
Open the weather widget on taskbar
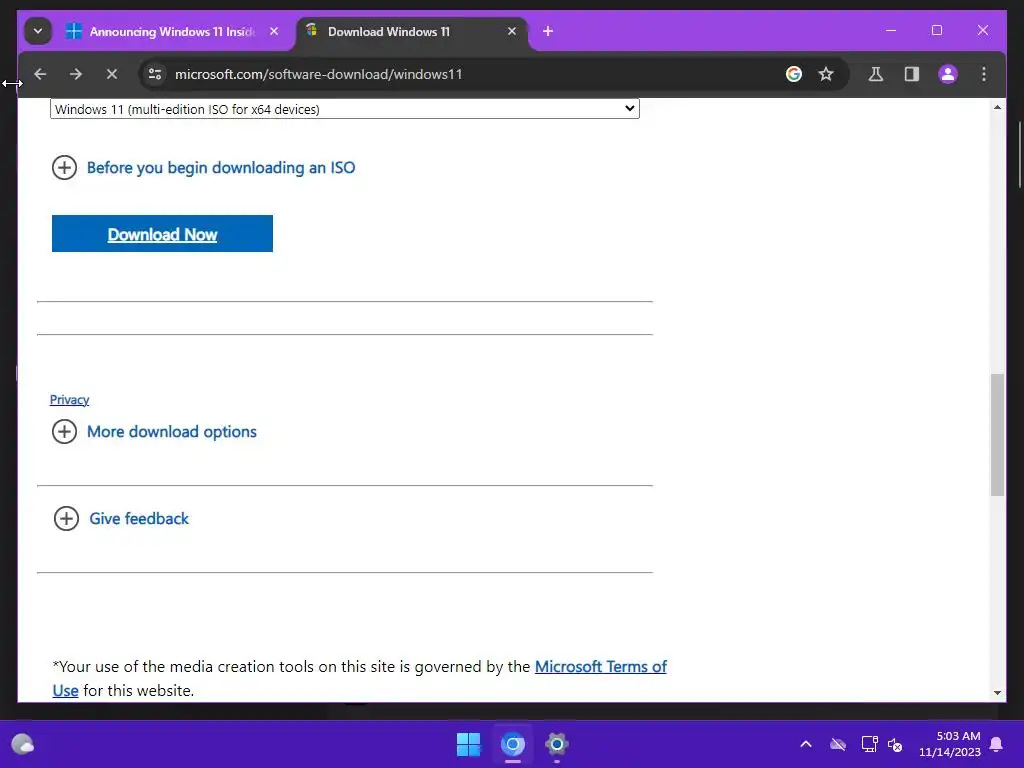point(23,744)
